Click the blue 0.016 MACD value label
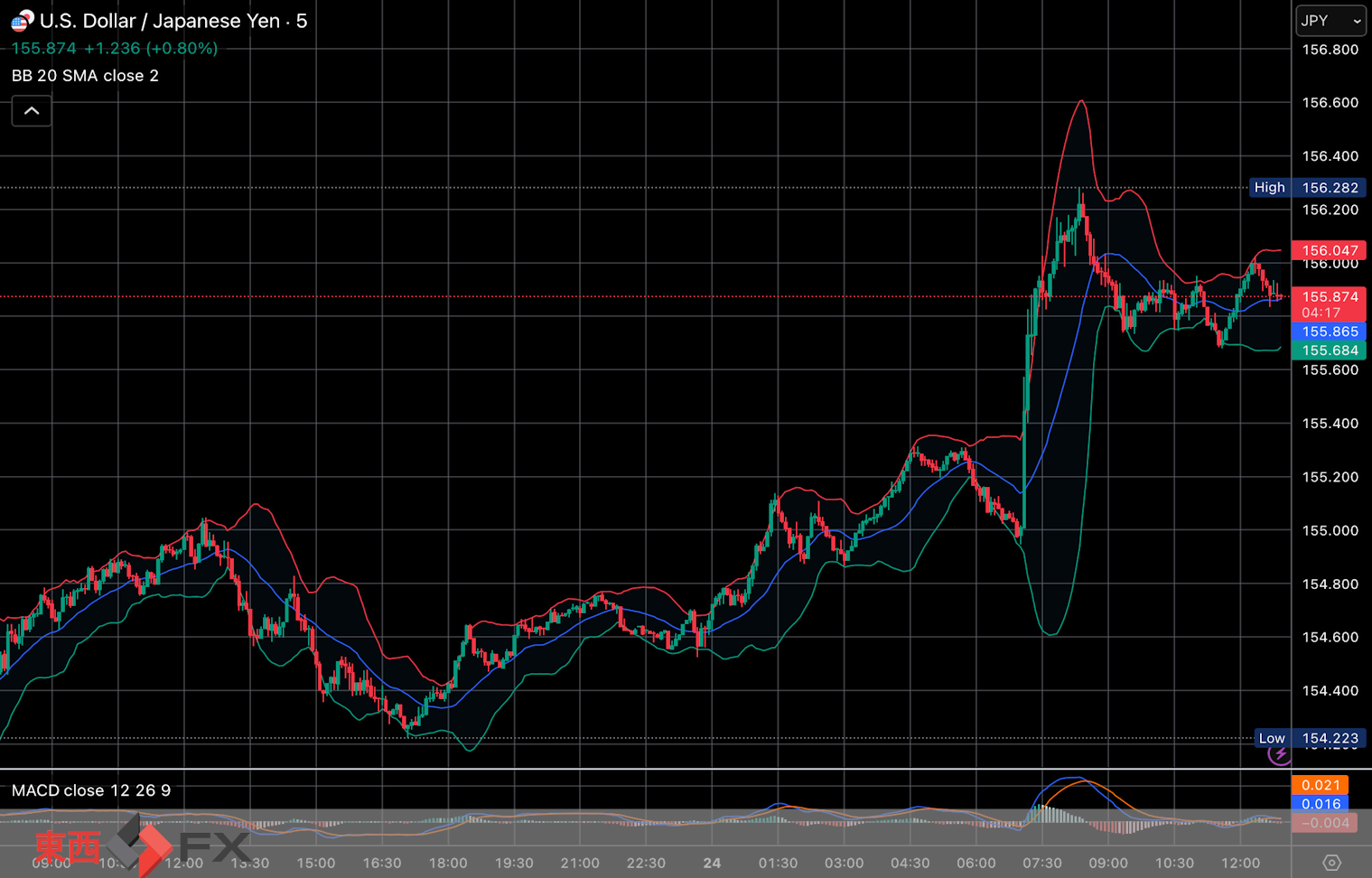1372x878 pixels. tap(1320, 804)
